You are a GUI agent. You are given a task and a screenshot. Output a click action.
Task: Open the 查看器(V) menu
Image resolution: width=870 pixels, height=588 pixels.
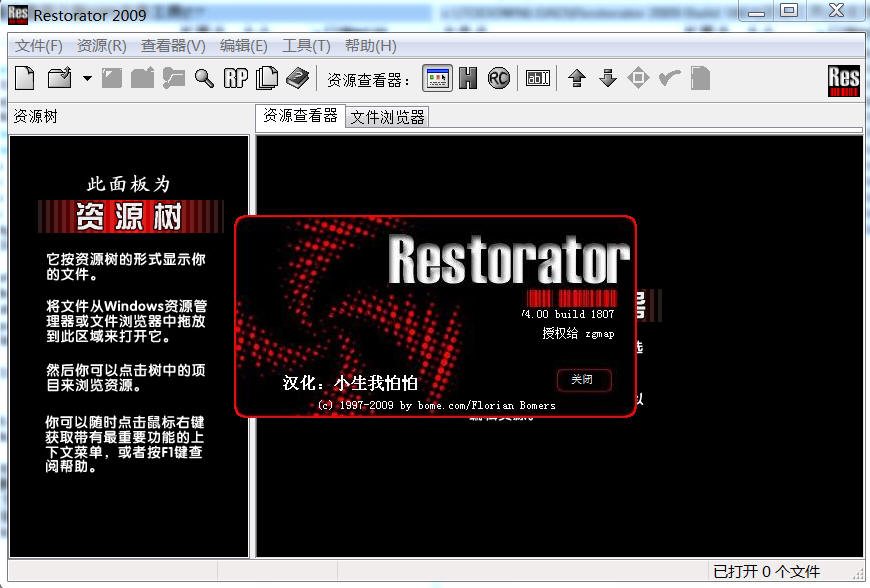click(173, 45)
